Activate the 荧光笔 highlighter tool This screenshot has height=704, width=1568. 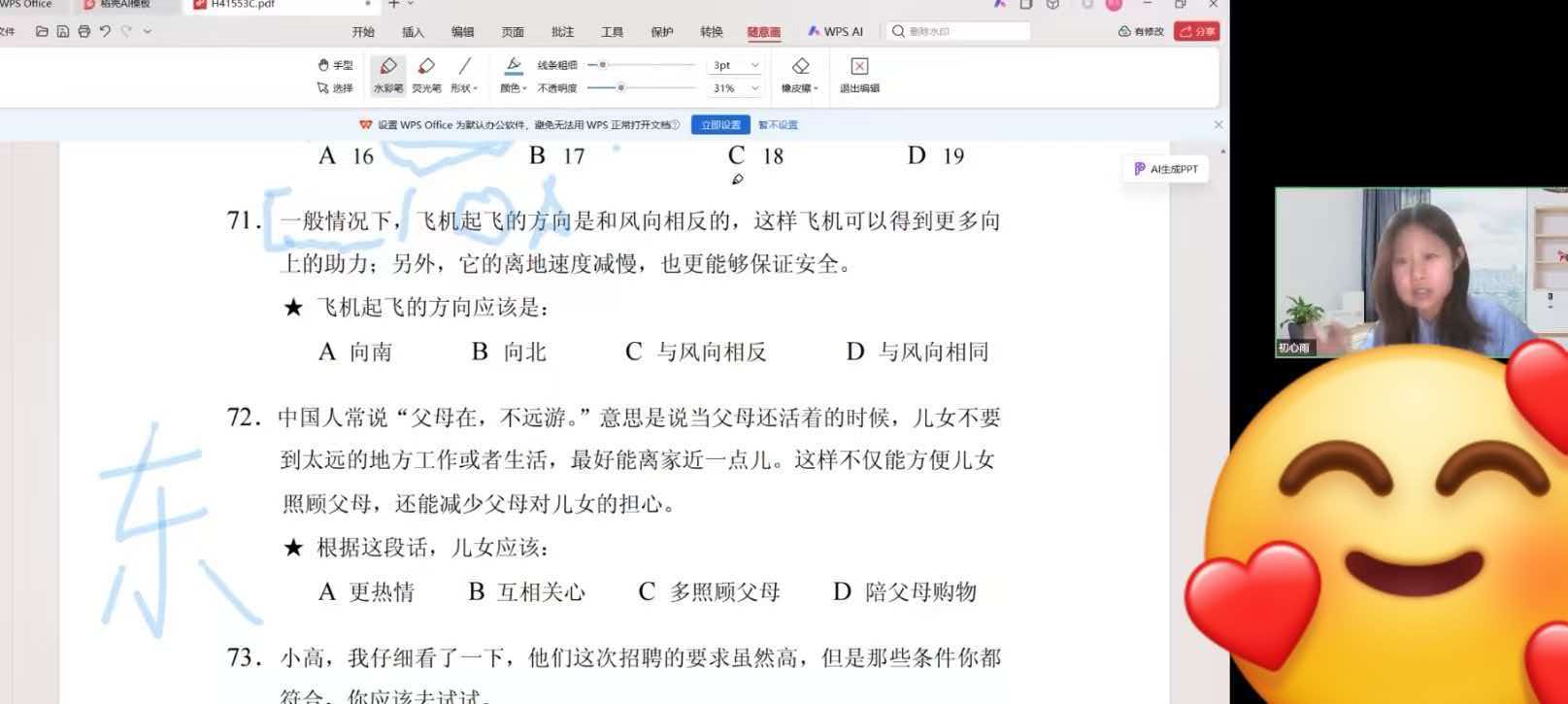tap(426, 75)
